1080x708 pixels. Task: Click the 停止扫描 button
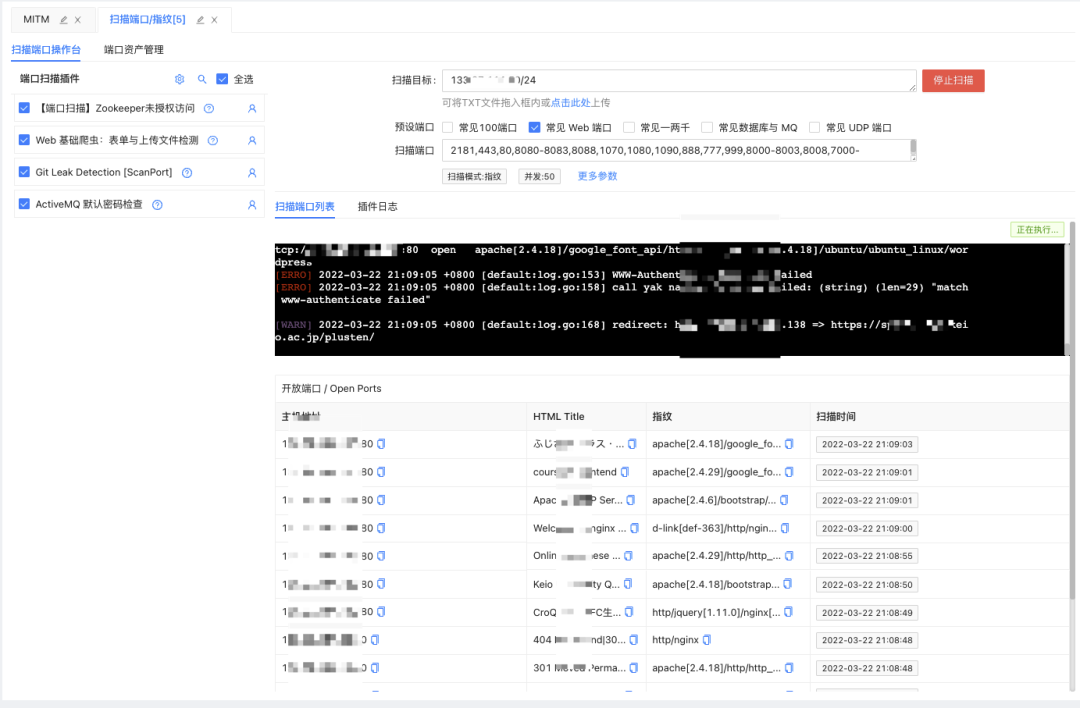tap(953, 81)
